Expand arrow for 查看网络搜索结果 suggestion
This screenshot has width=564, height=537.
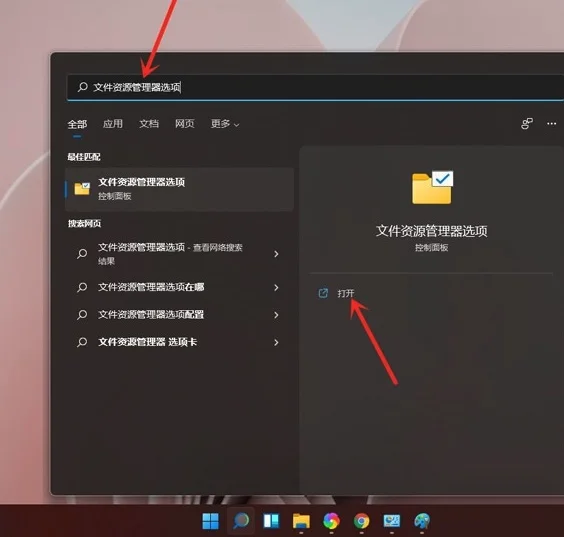pos(276,254)
